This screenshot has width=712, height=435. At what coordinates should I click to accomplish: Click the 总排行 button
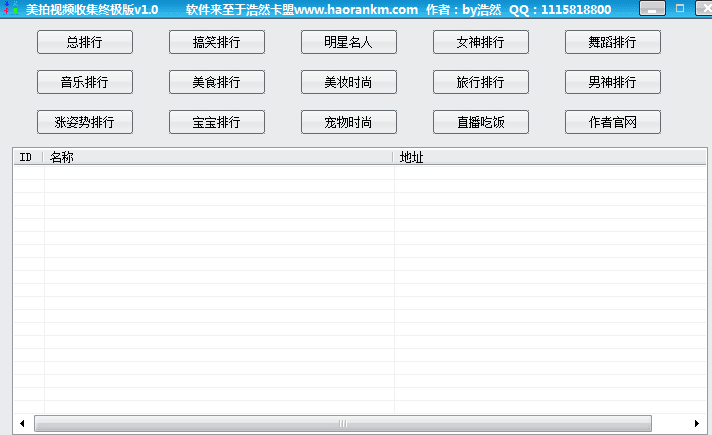85,42
